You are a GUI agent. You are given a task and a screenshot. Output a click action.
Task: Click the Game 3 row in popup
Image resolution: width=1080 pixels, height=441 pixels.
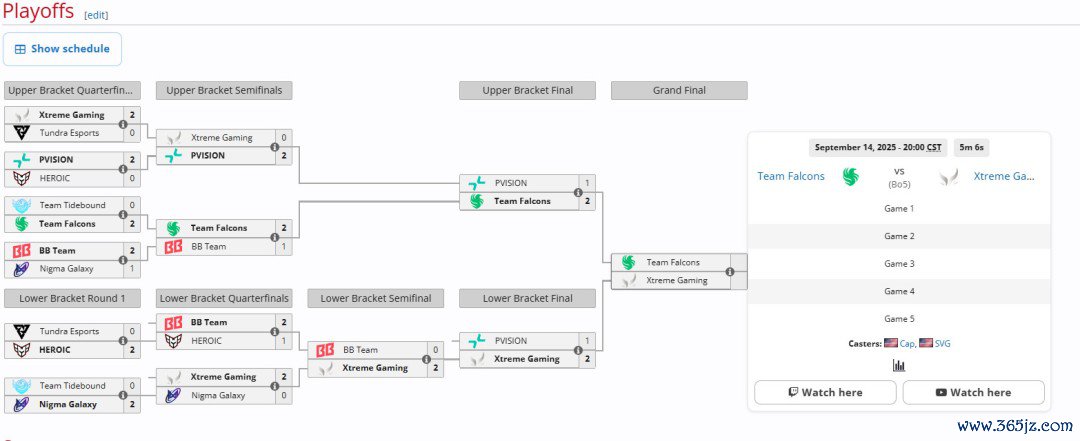[x=899, y=263]
